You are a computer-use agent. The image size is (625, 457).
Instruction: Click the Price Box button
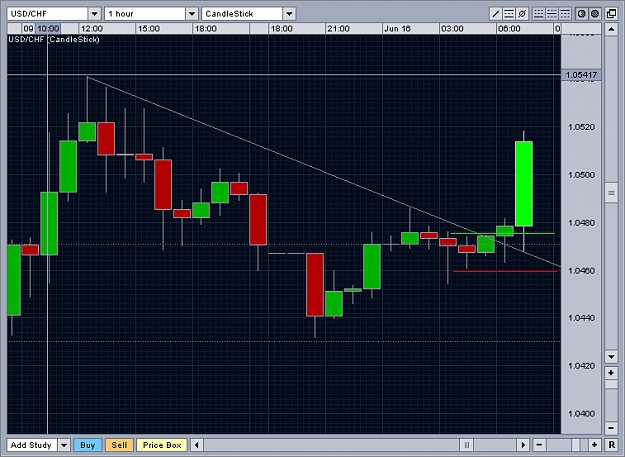[x=162, y=445]
